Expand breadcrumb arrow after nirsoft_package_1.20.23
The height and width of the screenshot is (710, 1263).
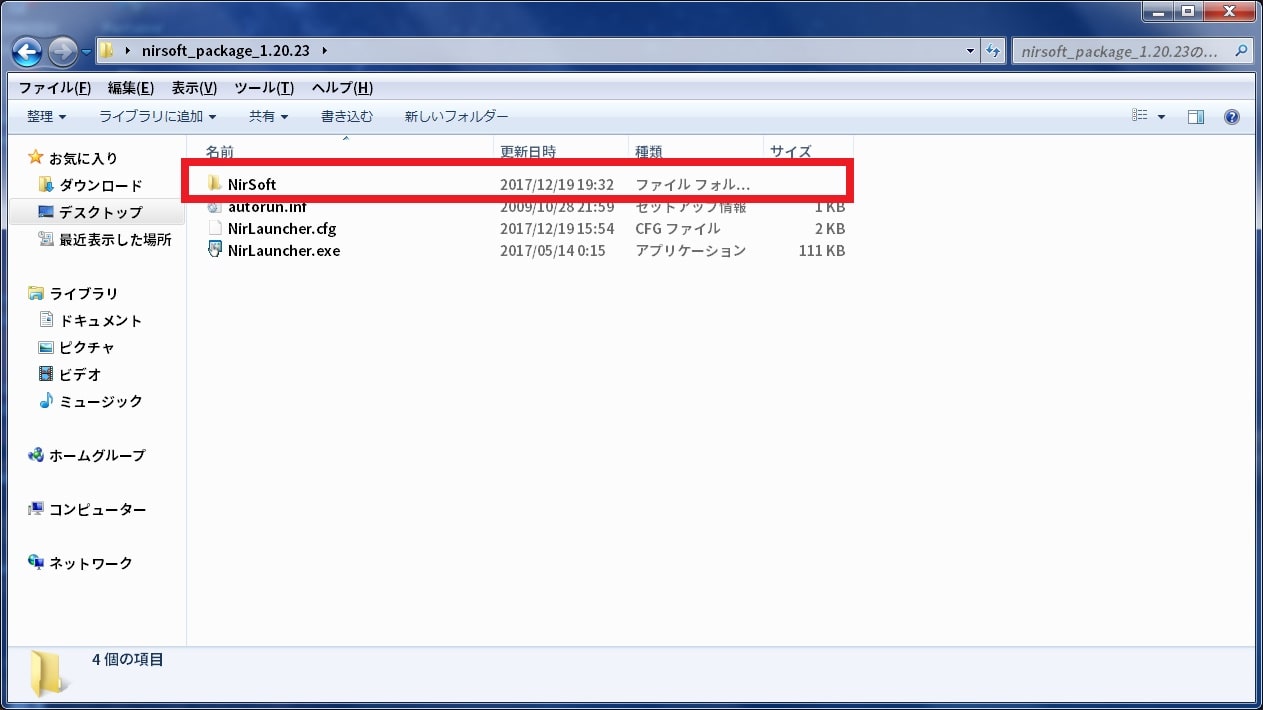(326, 51)
